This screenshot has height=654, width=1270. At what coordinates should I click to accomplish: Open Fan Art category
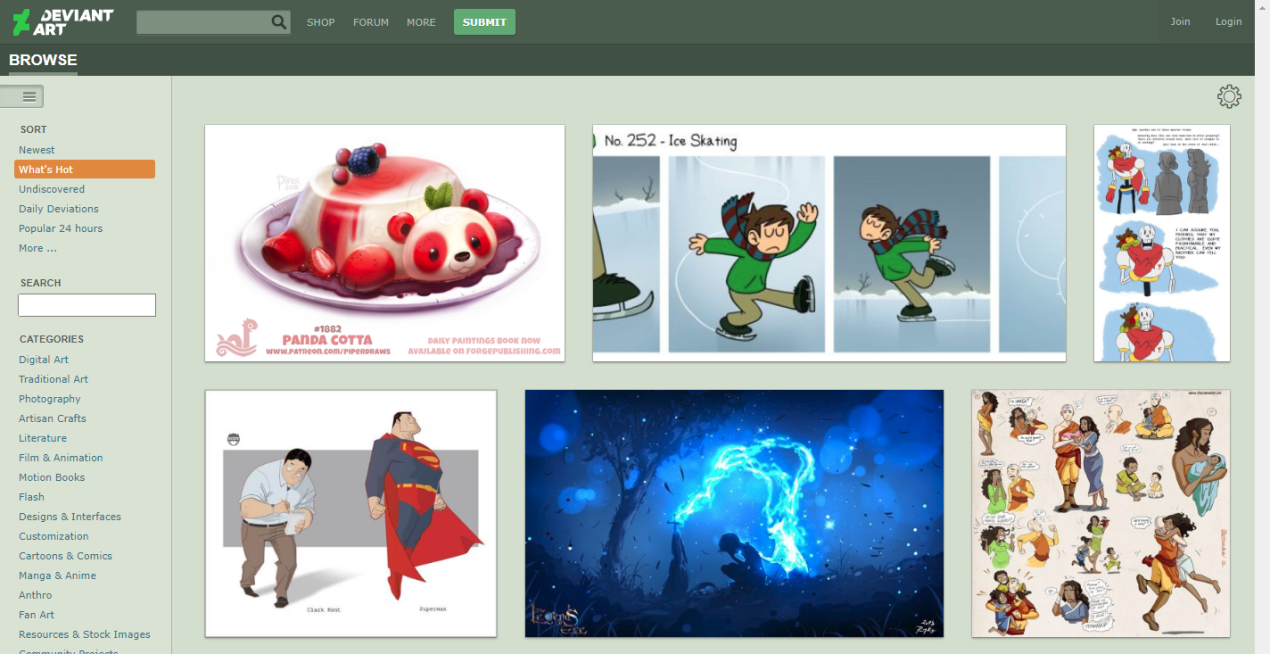click(37, 615)
